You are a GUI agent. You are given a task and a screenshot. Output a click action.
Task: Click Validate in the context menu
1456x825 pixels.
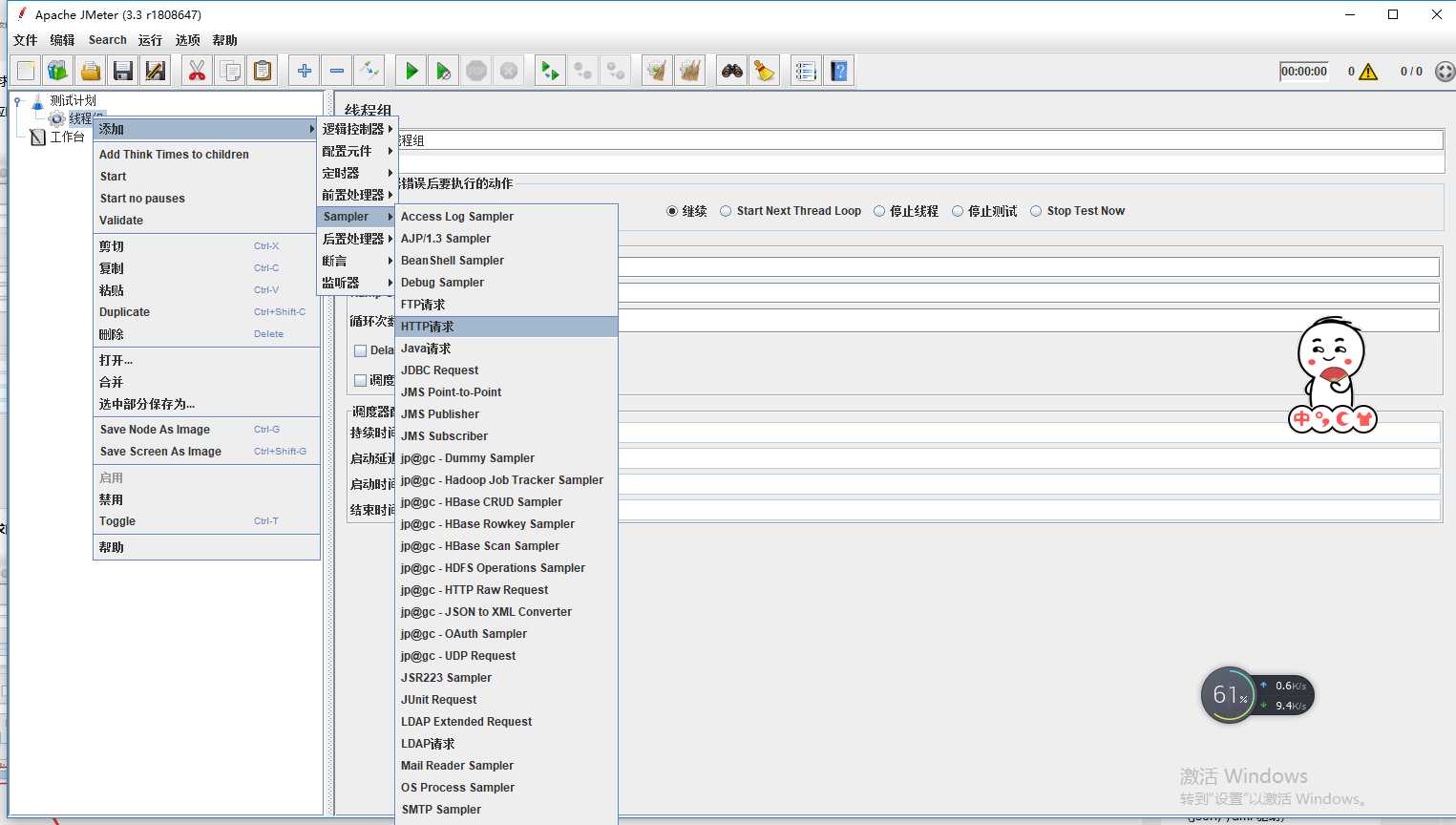(206, 221)
